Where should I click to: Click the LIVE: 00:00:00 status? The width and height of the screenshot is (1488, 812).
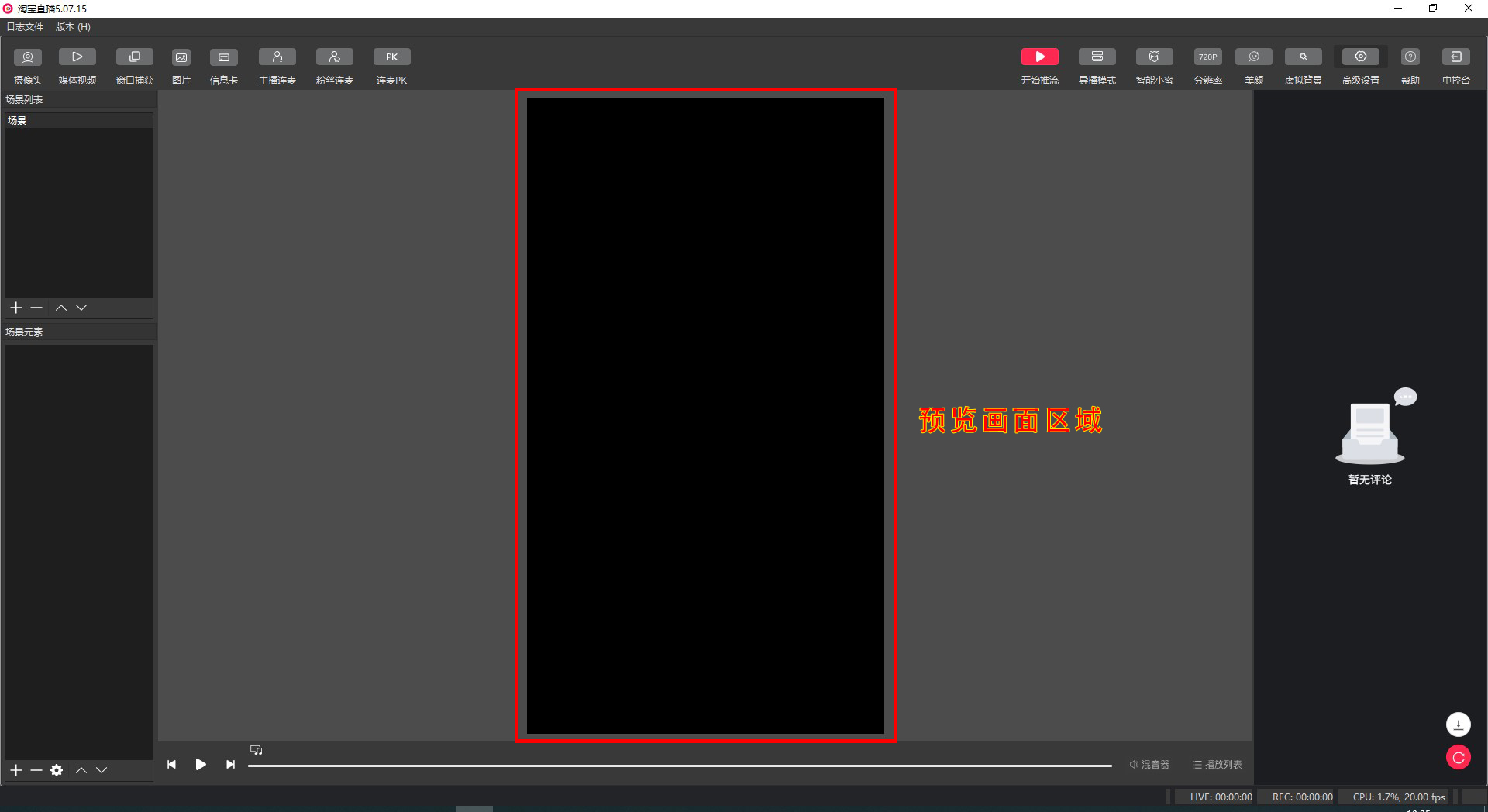[1221, 797]
